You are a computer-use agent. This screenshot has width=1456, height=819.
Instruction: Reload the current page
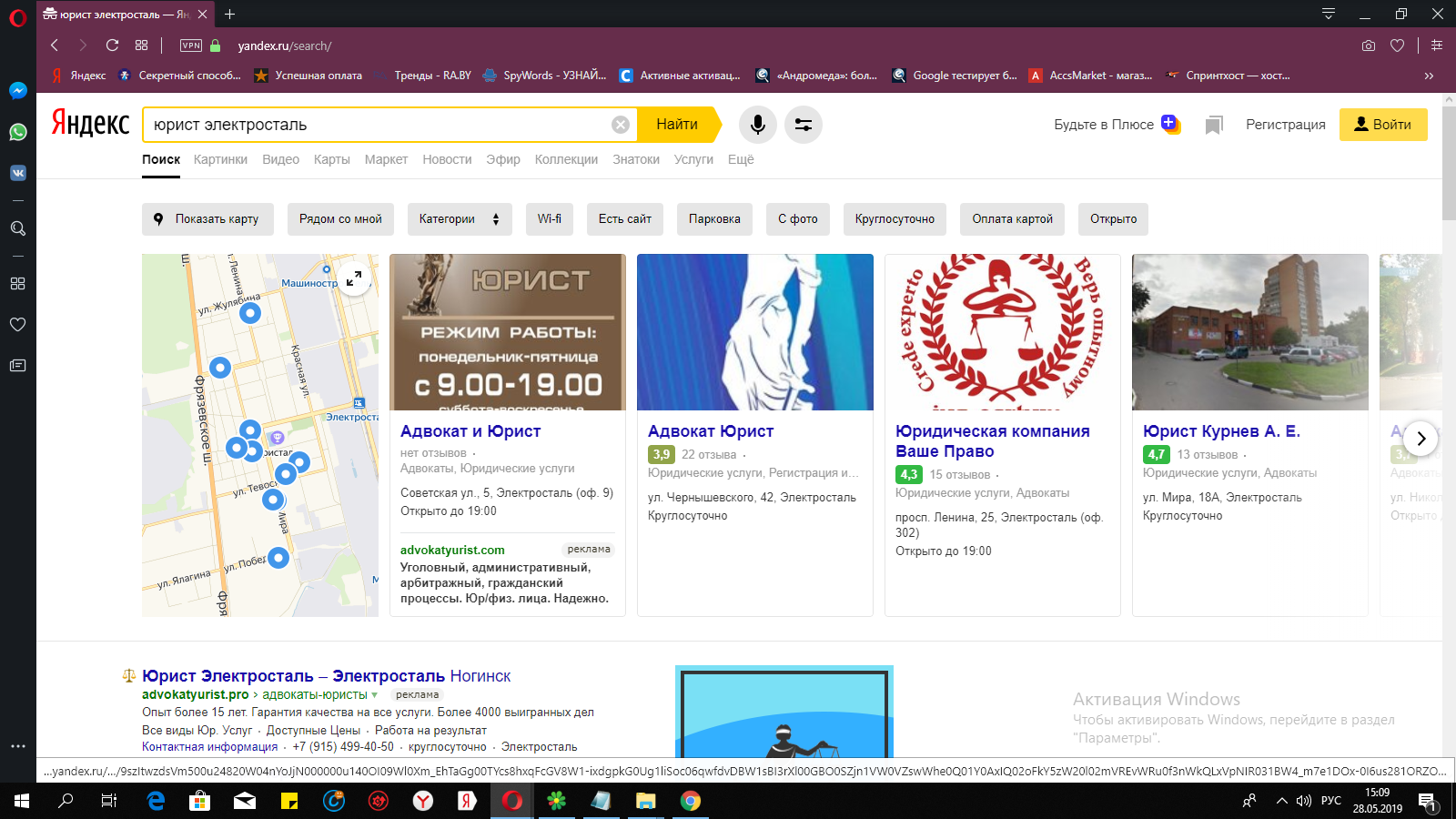click(112, 45)
